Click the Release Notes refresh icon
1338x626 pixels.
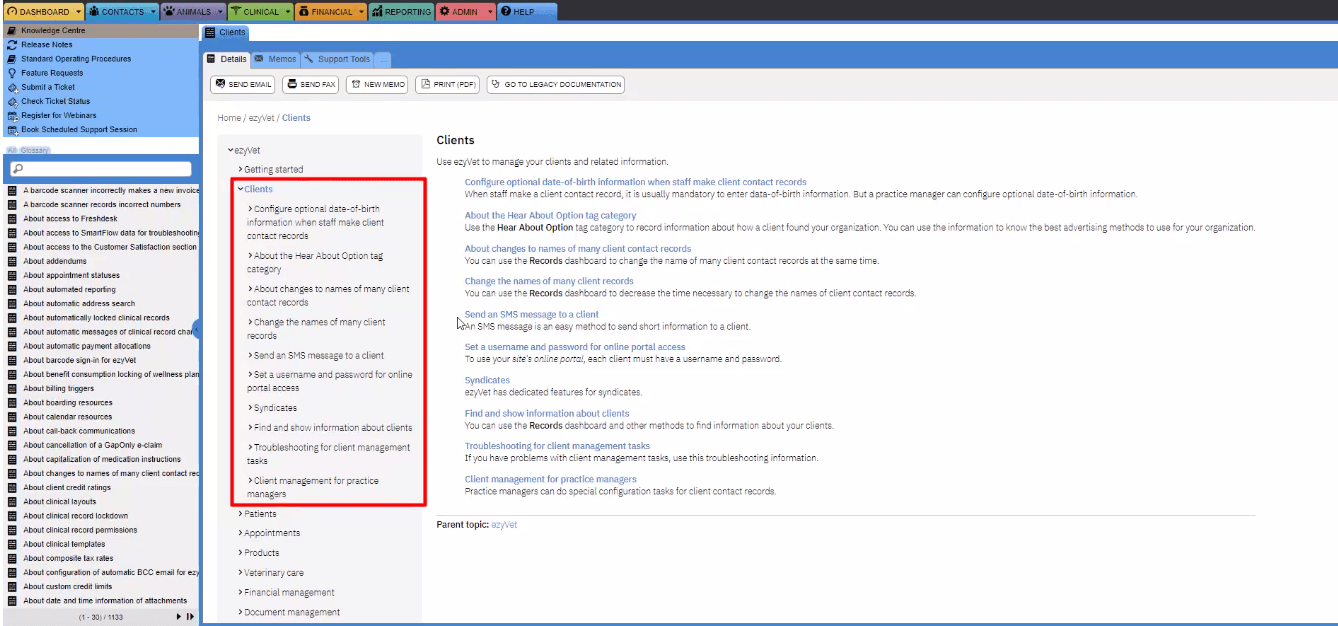tap(12, 45)
